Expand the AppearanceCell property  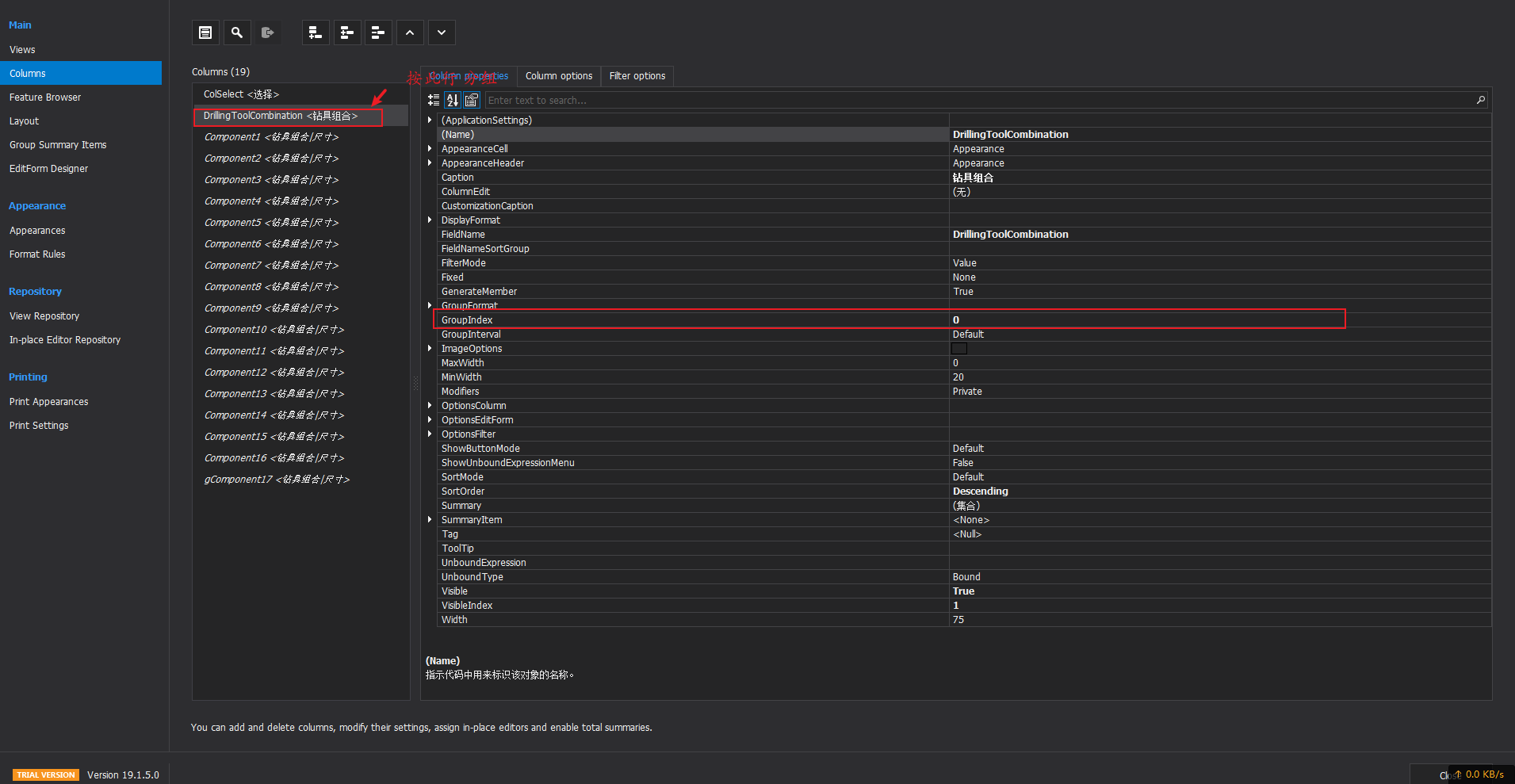pyautogui.click(x=430, y=148)
